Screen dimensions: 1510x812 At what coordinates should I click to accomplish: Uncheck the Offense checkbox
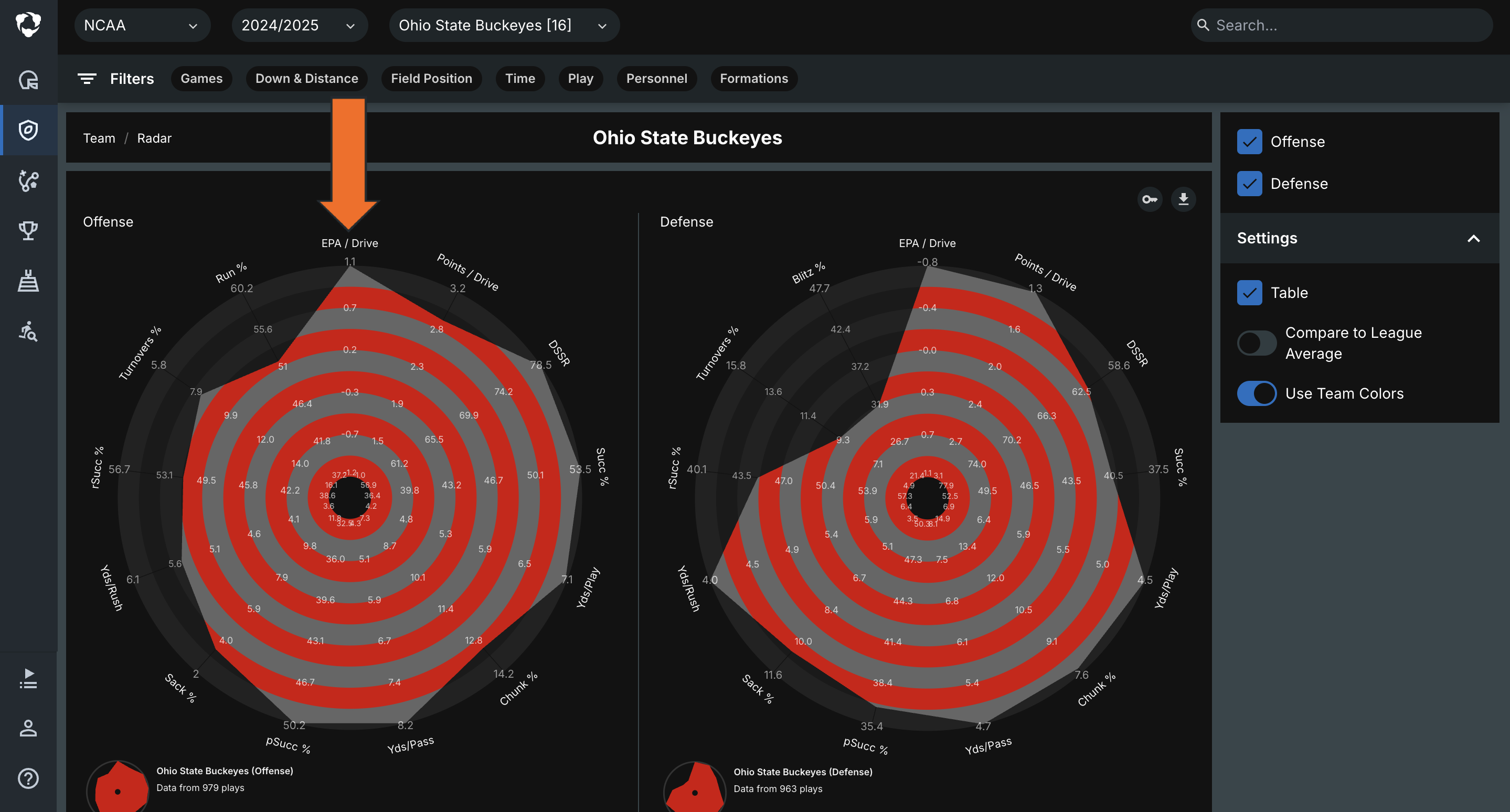1249,142
